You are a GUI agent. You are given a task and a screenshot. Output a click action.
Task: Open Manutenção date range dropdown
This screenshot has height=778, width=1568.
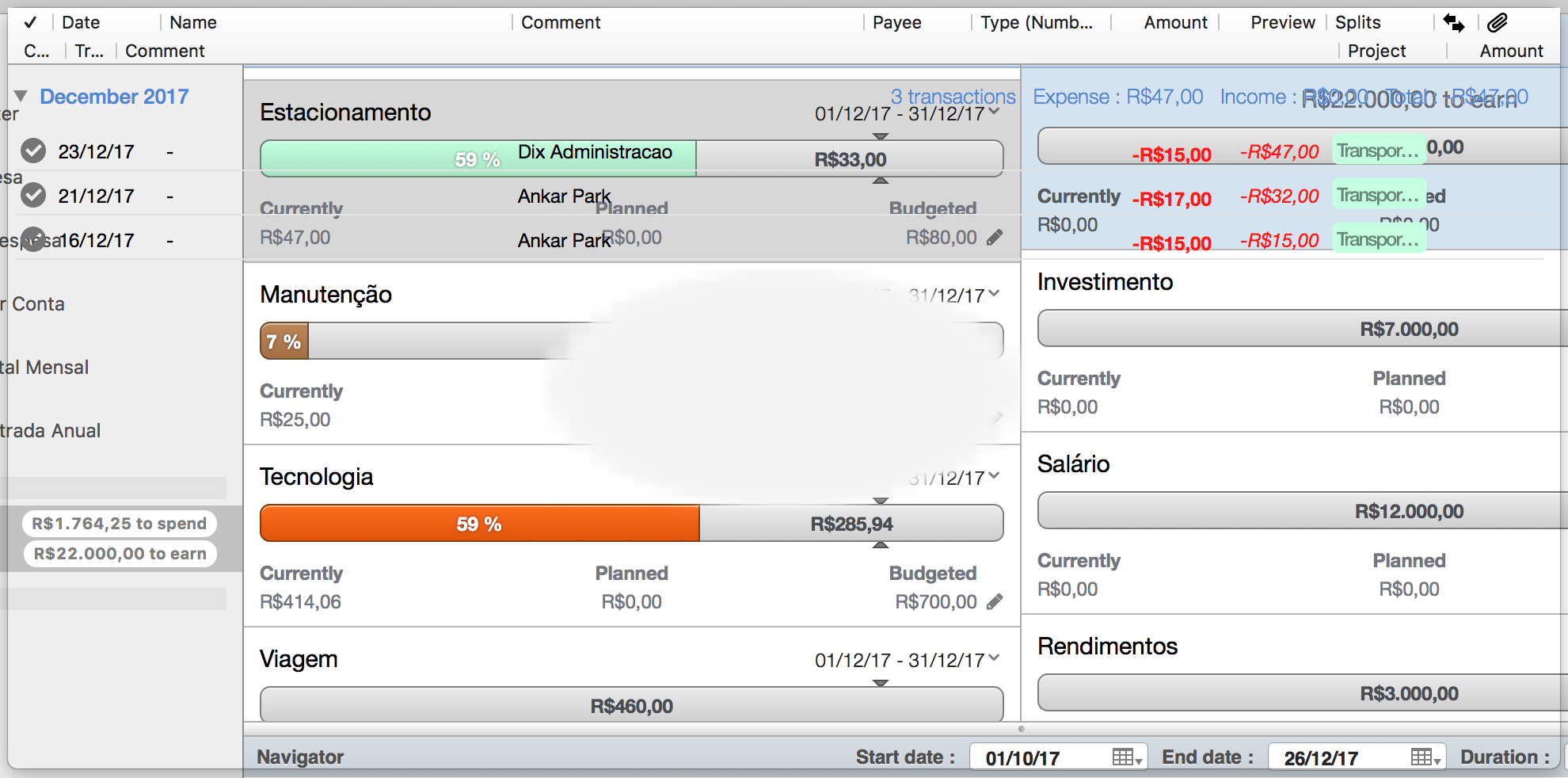click(994, 295)
